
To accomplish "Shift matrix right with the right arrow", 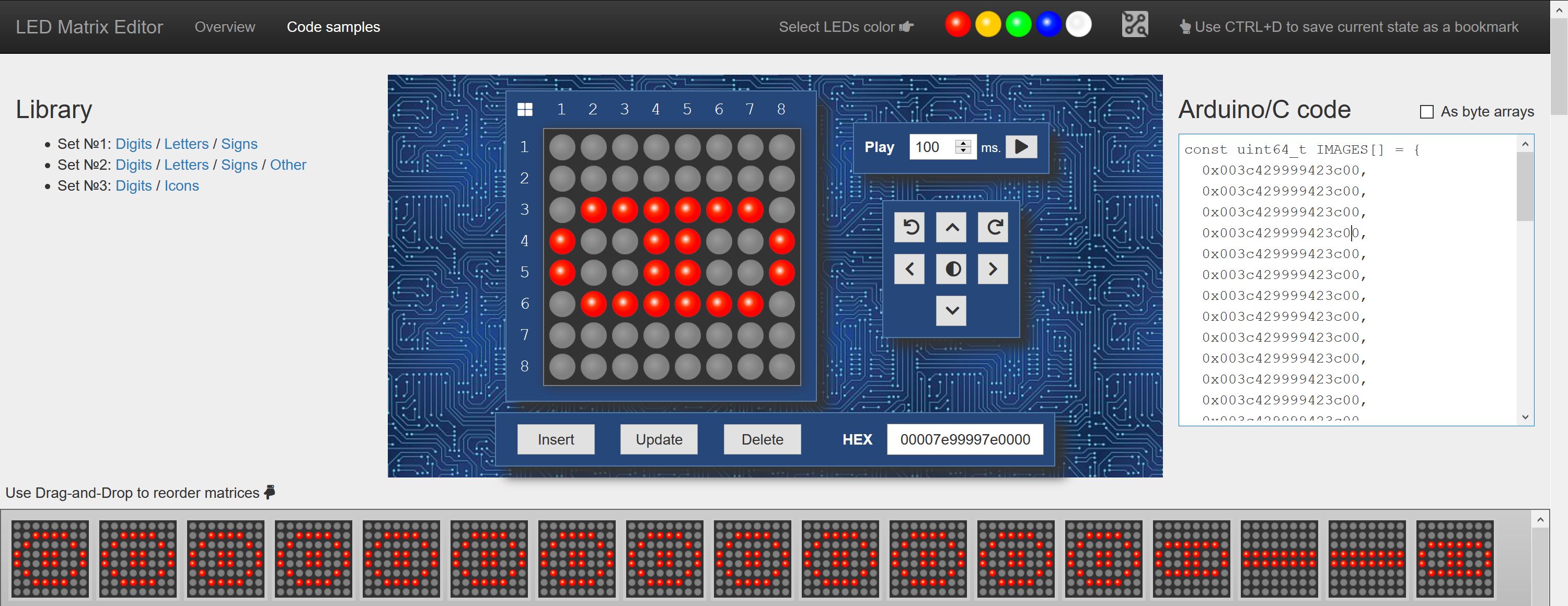I will coord(994,269).
